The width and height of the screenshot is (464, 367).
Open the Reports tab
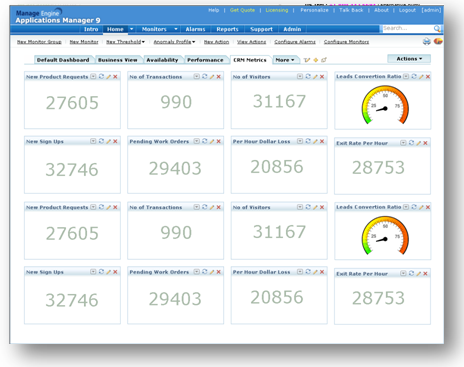(x=227, y=29)
